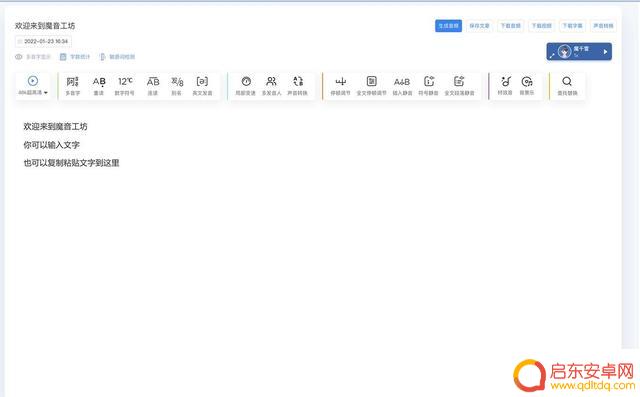Insert silence with the A♪B icon
This screenshot has width=640, height=397.
coord(402,82)
